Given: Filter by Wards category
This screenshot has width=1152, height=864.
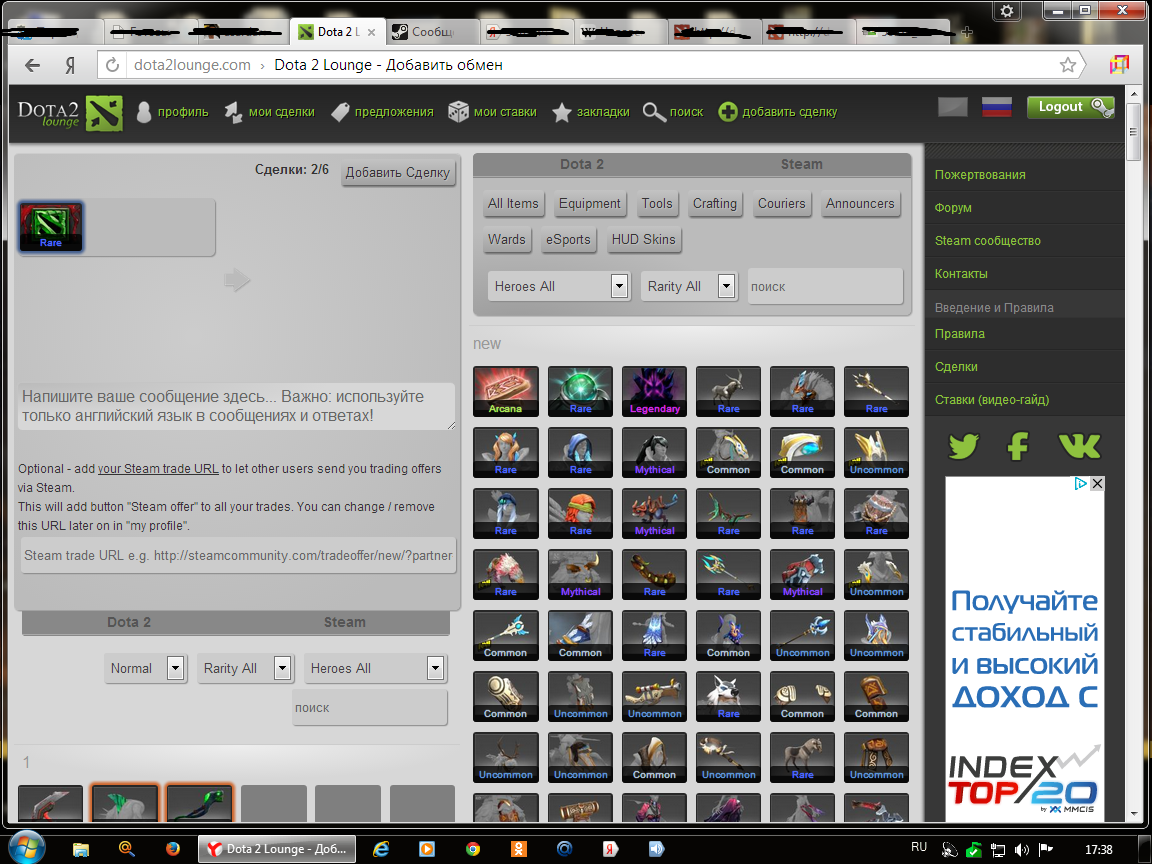Looking at the screenshot, I should 507,240.
